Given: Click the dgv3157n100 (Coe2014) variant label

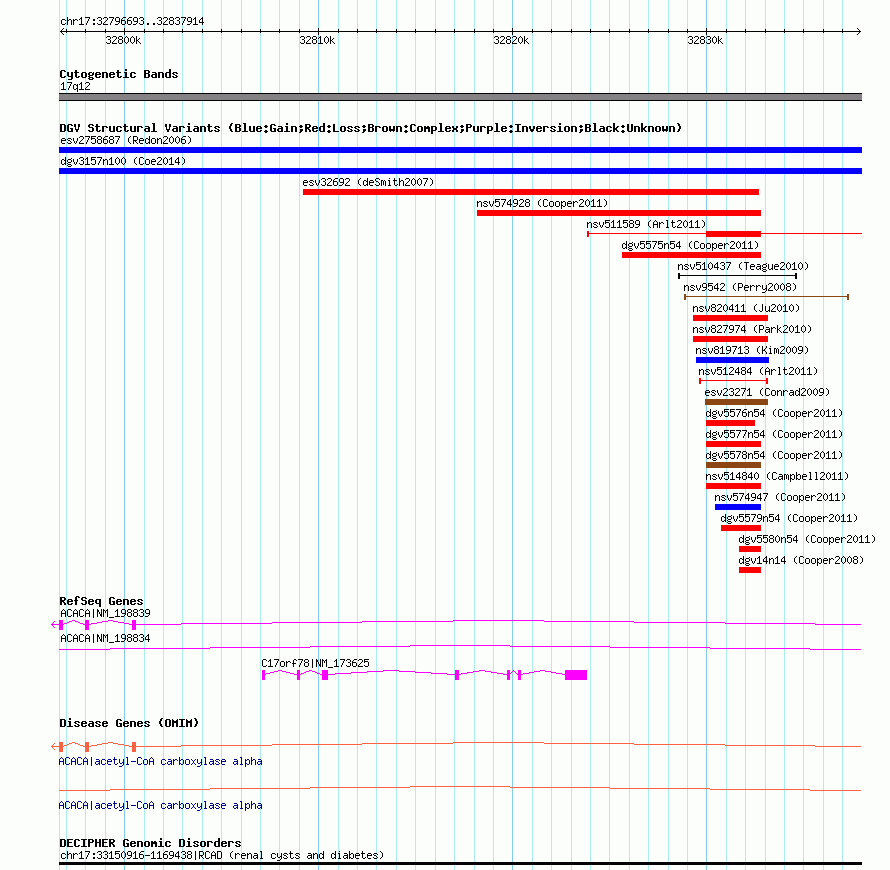Looking at the screenshot, I should [123, 161].
